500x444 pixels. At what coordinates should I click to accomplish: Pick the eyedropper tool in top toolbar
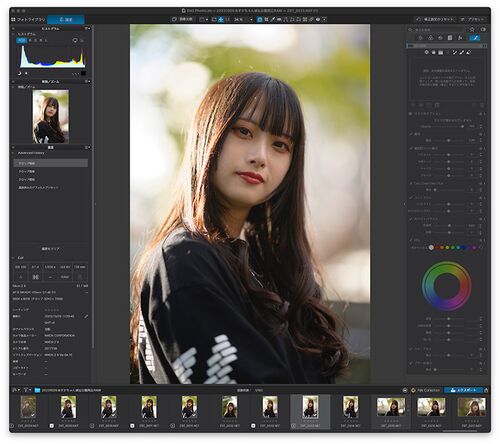(x=273, y=20)
